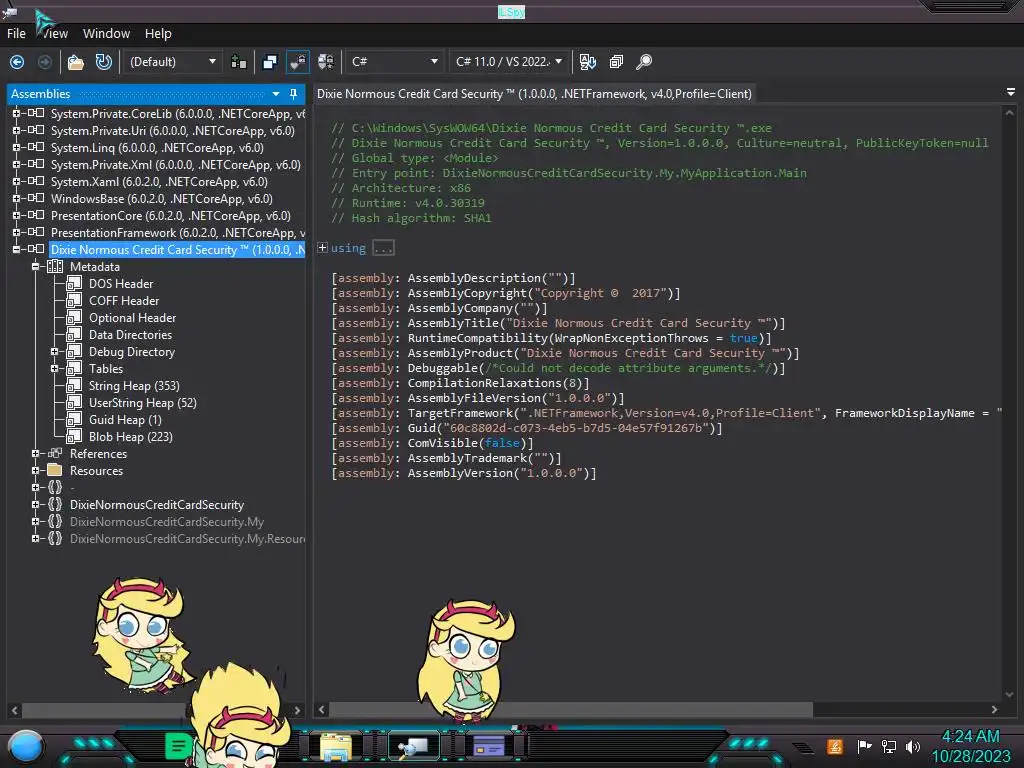Click the volume speaker tray icon

click(913, 746)
